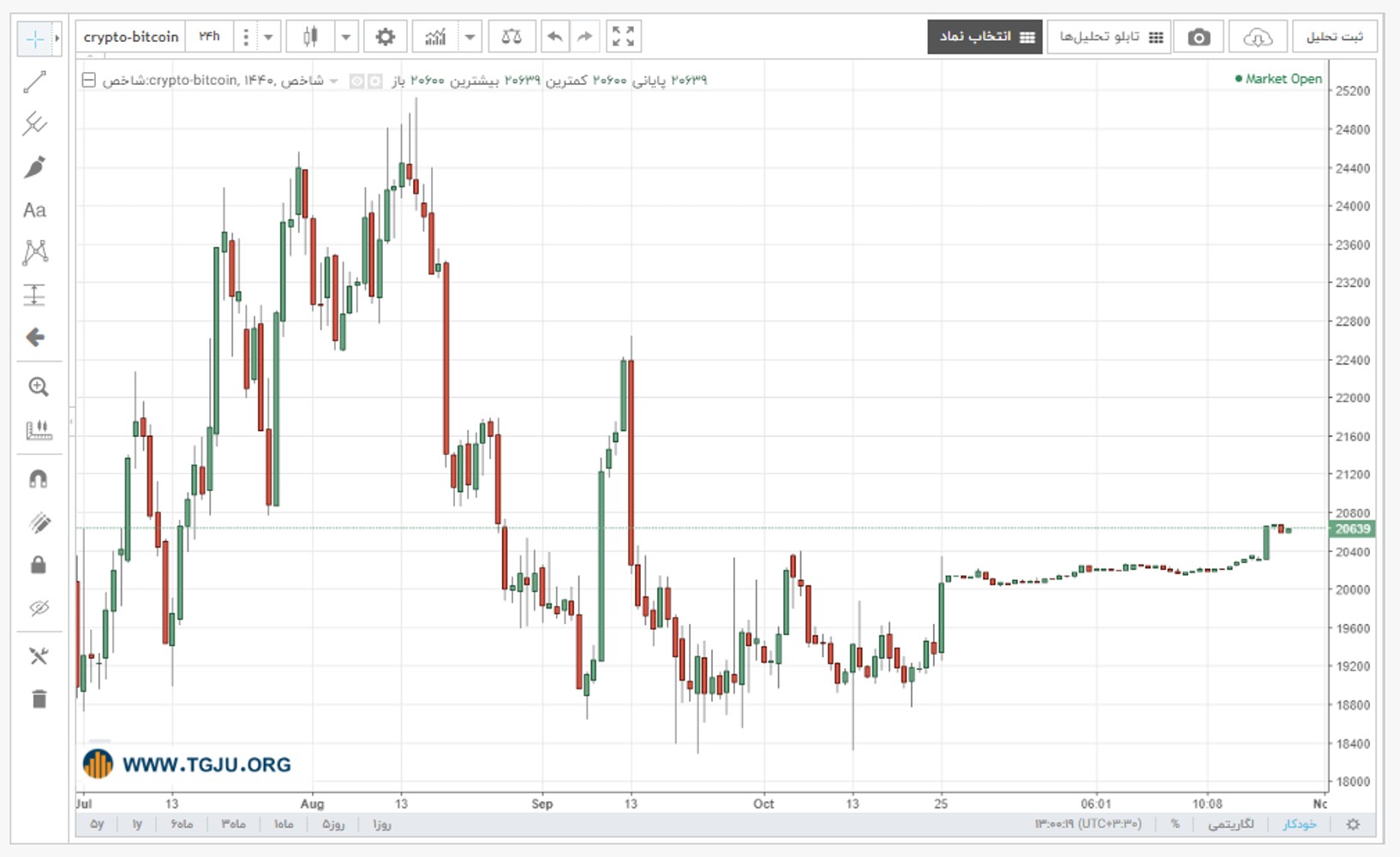
Task: Hide all drawings with eye icon
Action: [38, 608]
